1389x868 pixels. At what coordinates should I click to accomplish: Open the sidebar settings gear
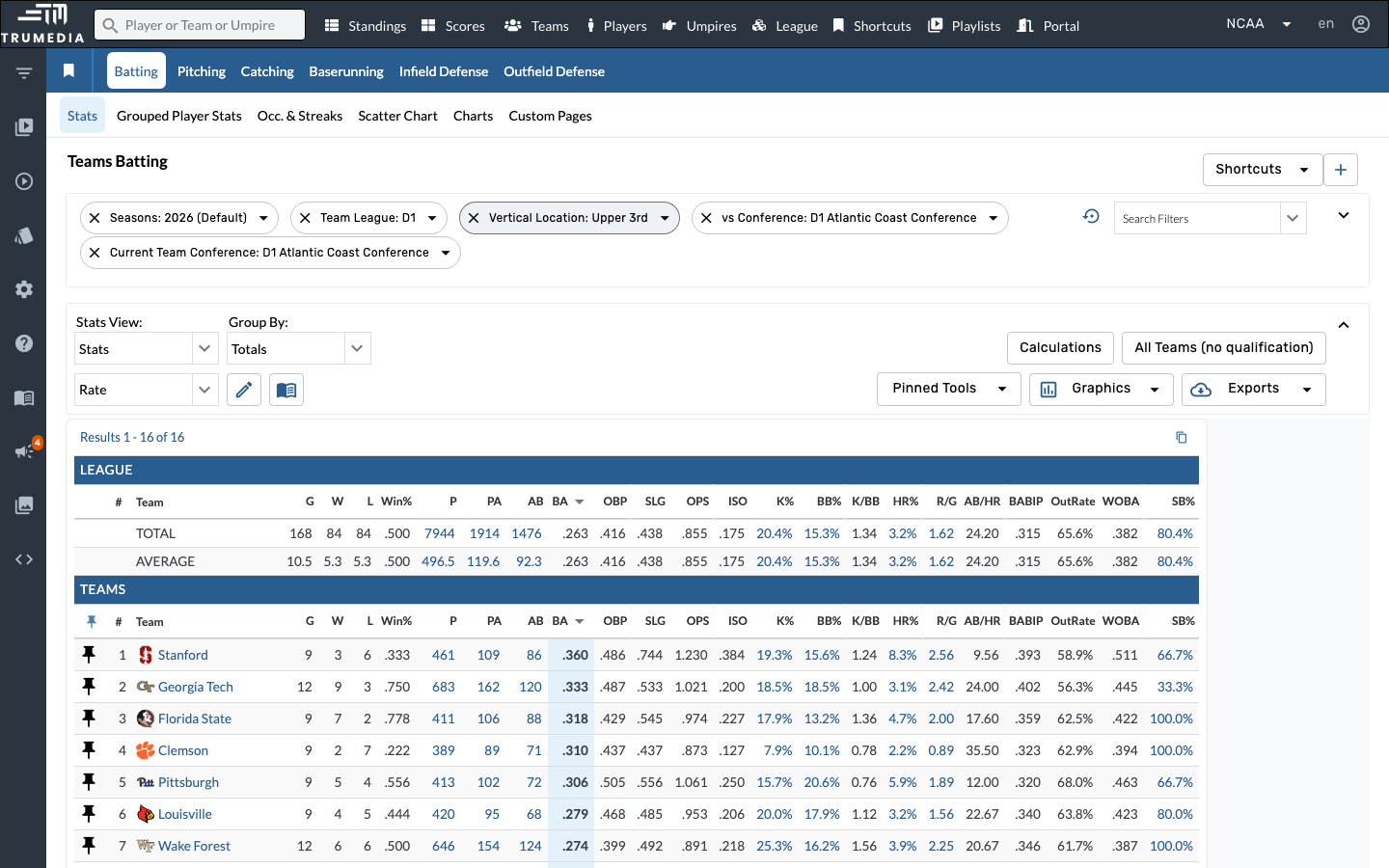coord(24,289)
